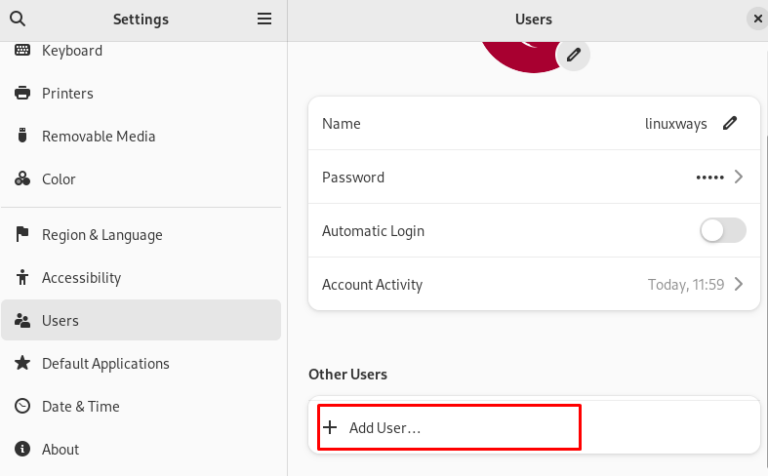
Task: Open the hamburger menu in Settings
Action: [x=264, y=19]
